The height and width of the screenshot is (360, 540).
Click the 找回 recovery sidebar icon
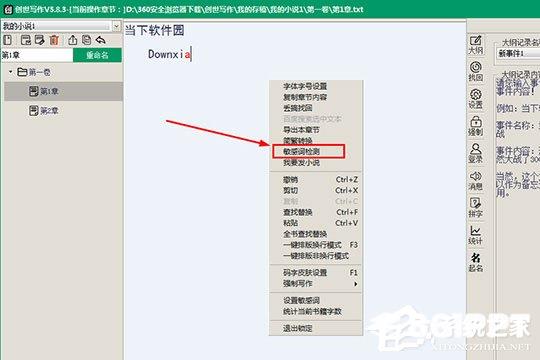(476, 72)
